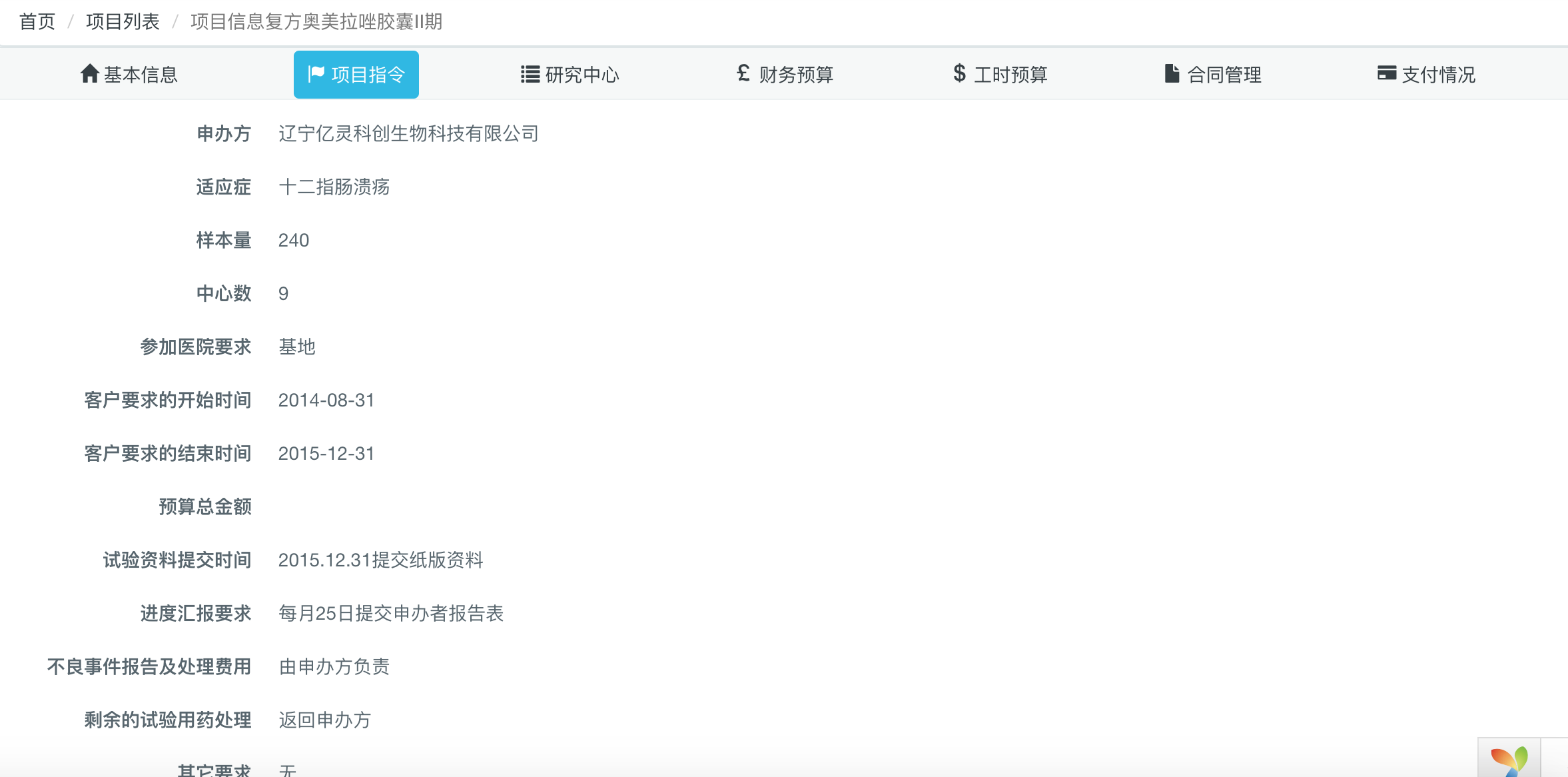Click the 剩余的试验用药处理 label
The width and height of the screenshot is (1568, 777).
pyautogui.click(x=168, y=720)
